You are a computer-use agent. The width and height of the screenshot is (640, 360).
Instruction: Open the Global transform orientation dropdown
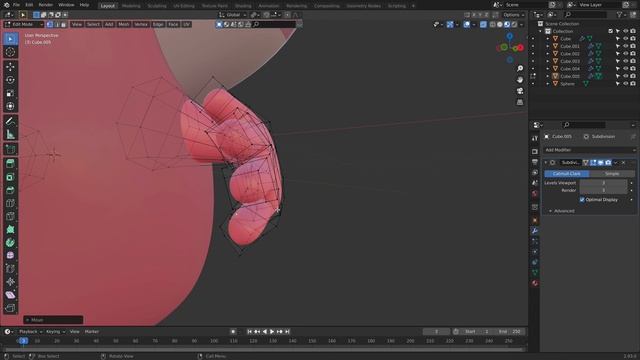[x=233, y=15]
